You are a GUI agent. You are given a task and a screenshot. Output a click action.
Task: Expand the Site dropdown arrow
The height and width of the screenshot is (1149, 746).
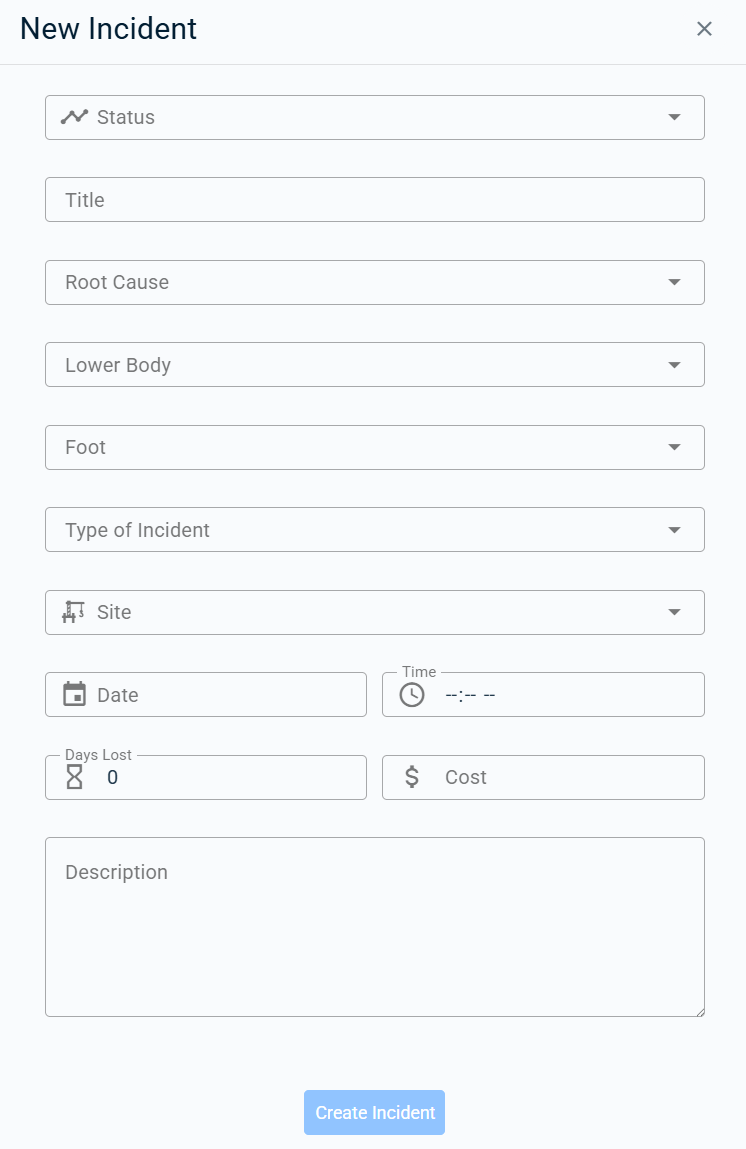click(x=674, y=612)
